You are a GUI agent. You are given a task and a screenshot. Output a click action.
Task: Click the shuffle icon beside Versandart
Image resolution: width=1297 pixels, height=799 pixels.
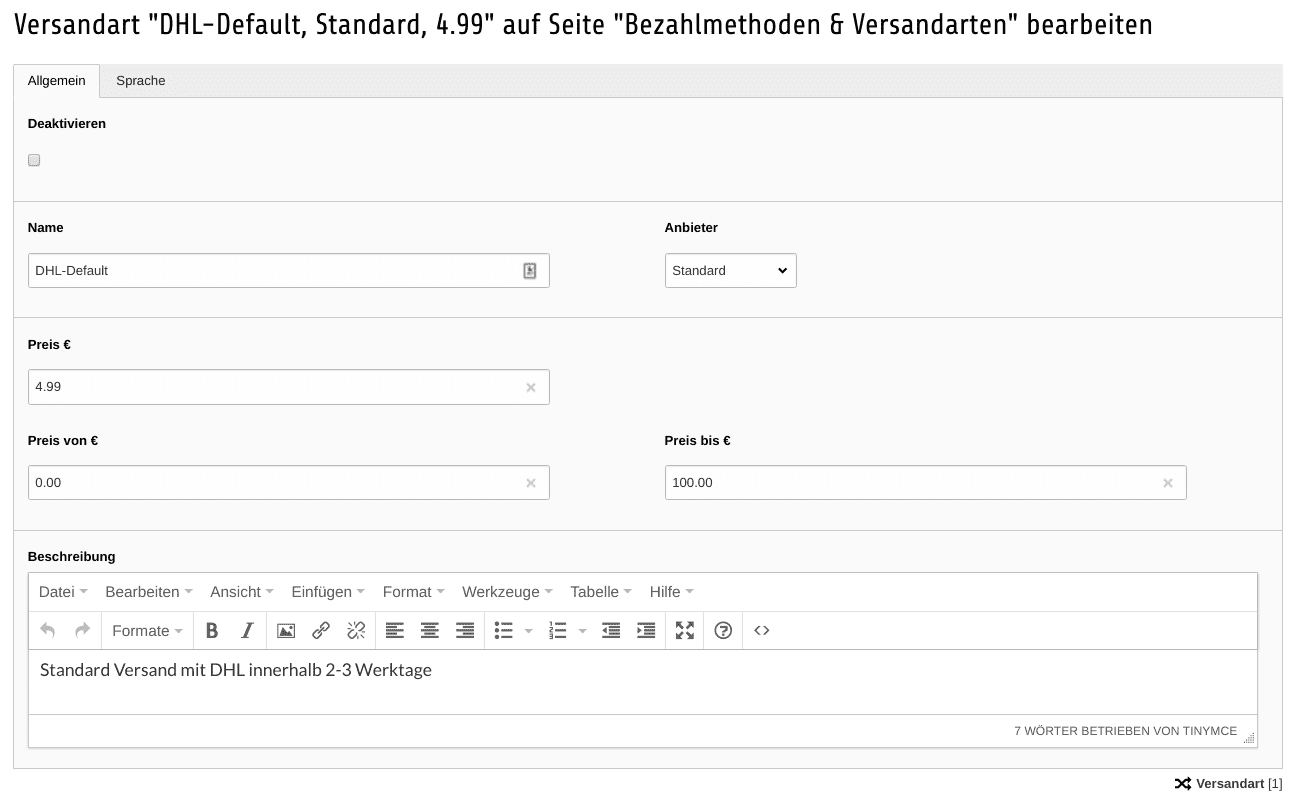click(1182, 784)
